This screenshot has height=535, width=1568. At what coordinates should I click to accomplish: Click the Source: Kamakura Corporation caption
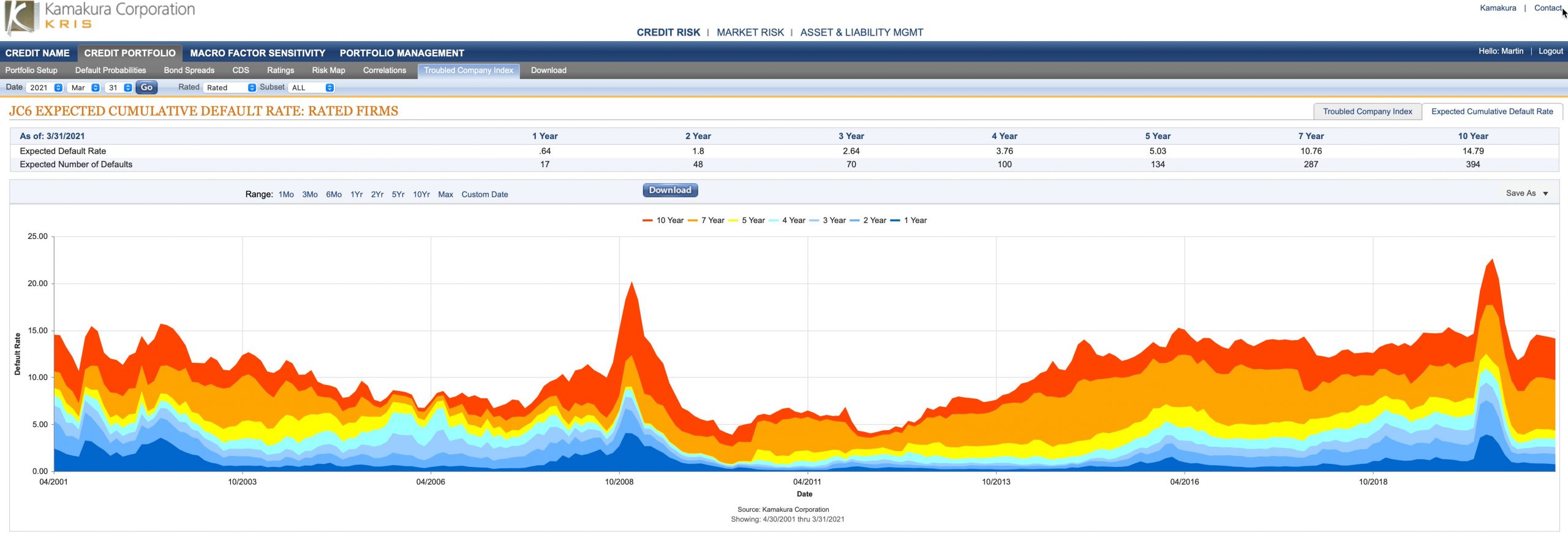pyautogui.click(x=783, y=510)
